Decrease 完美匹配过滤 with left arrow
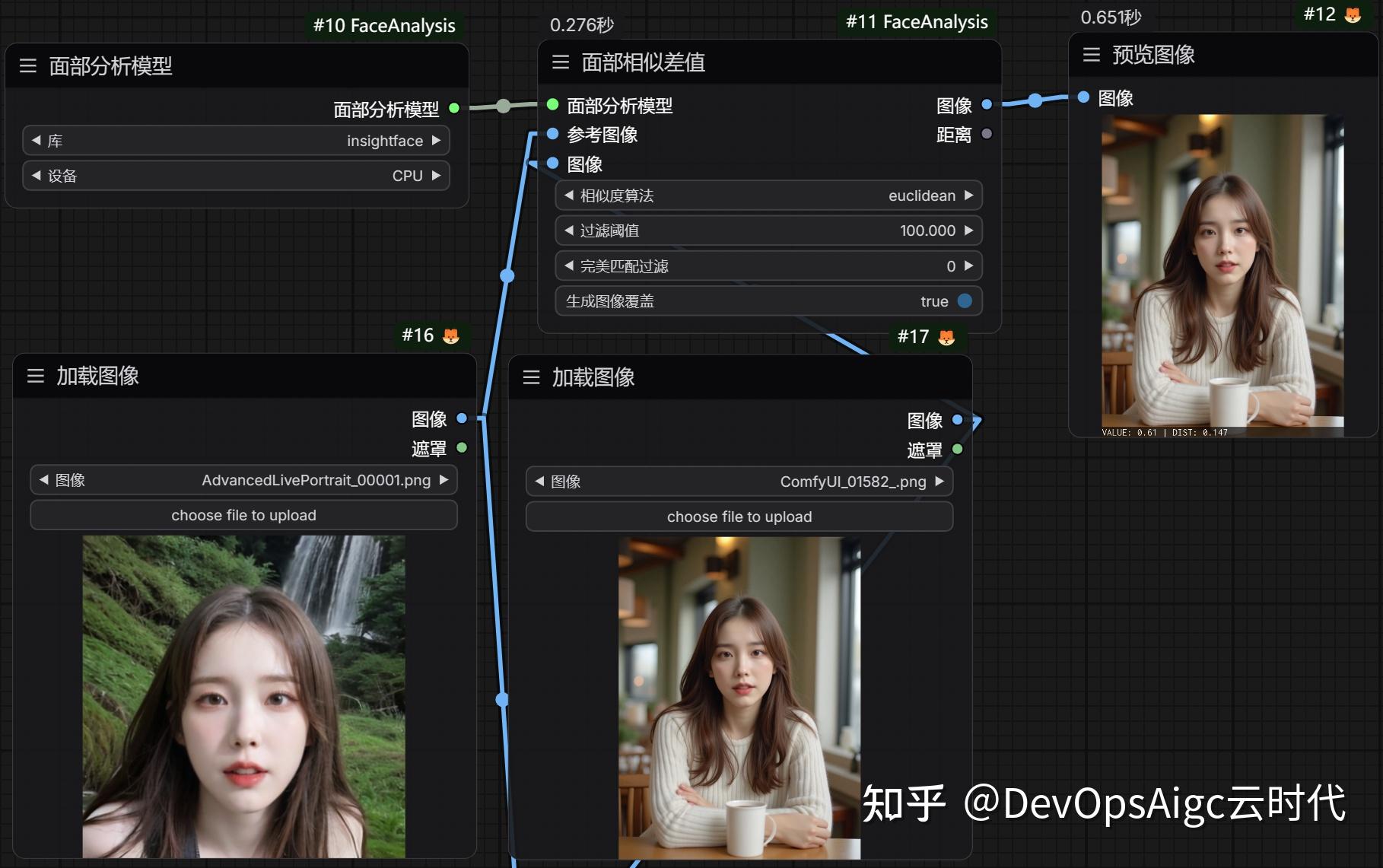 tap(568, 265)
